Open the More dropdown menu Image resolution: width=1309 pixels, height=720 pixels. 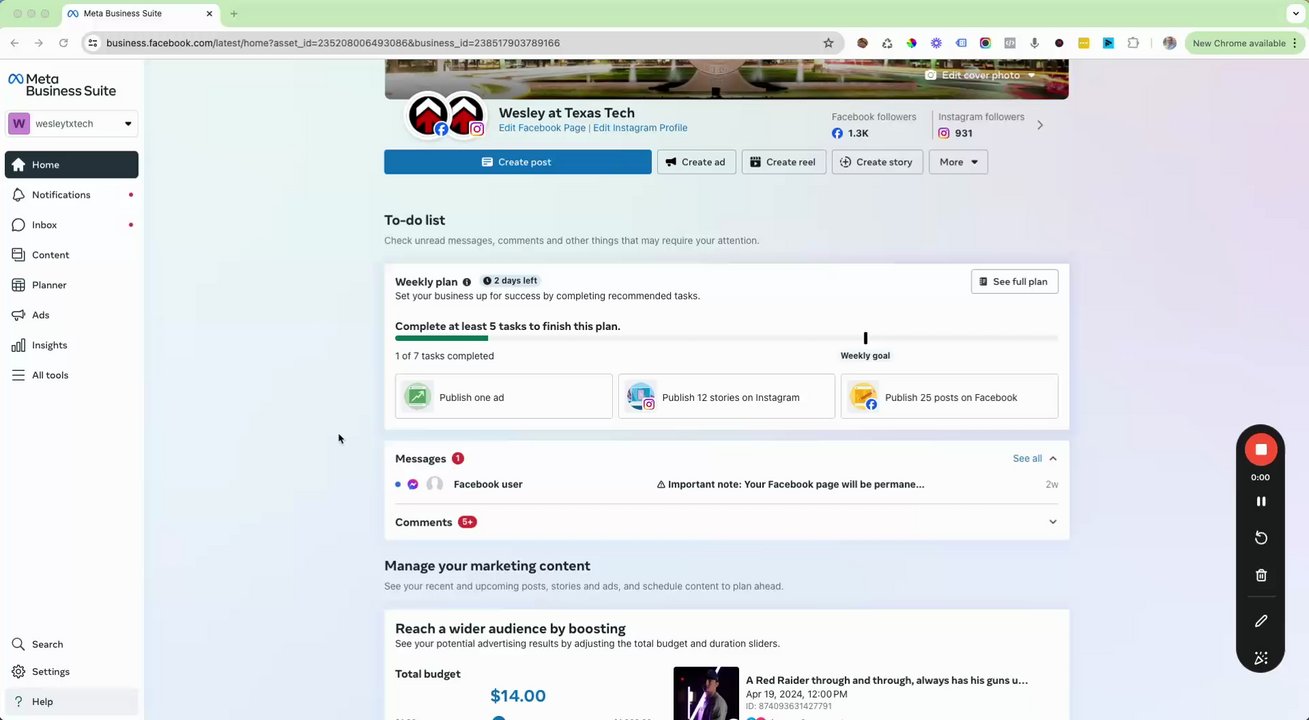click(x=958, y=162)
